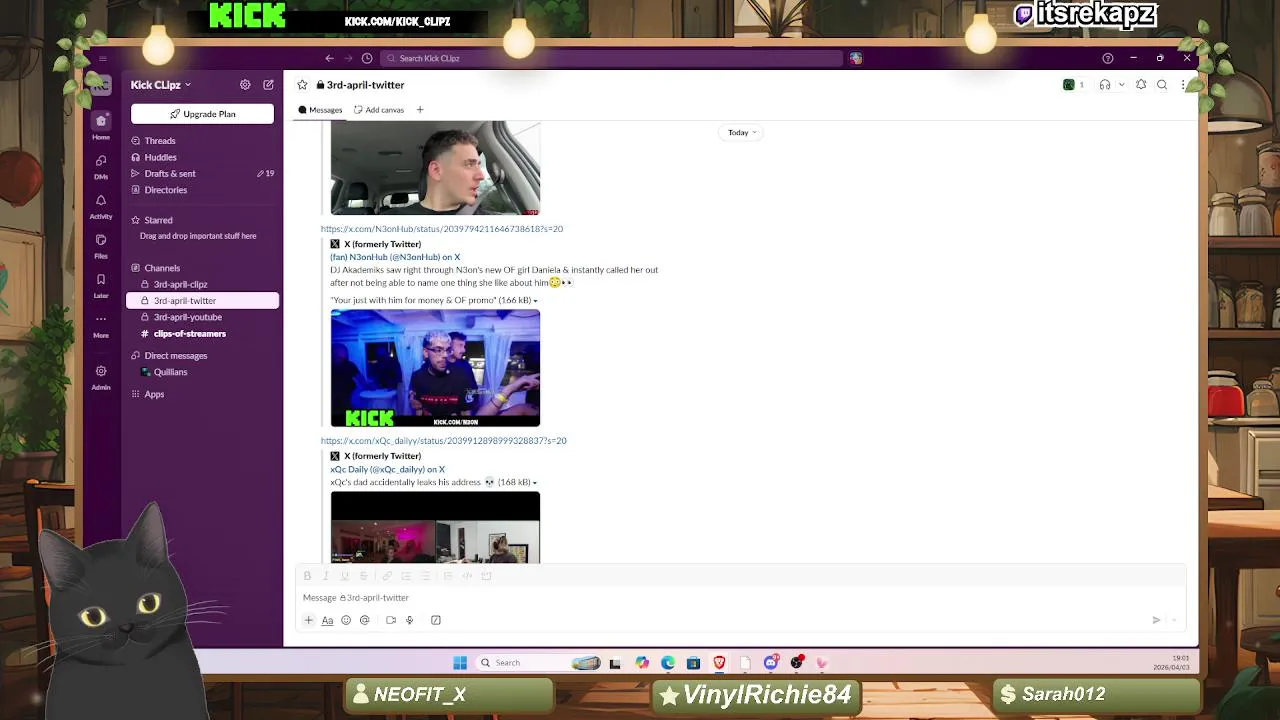Star the 3rd-april-twitter channel

[302, 85]
